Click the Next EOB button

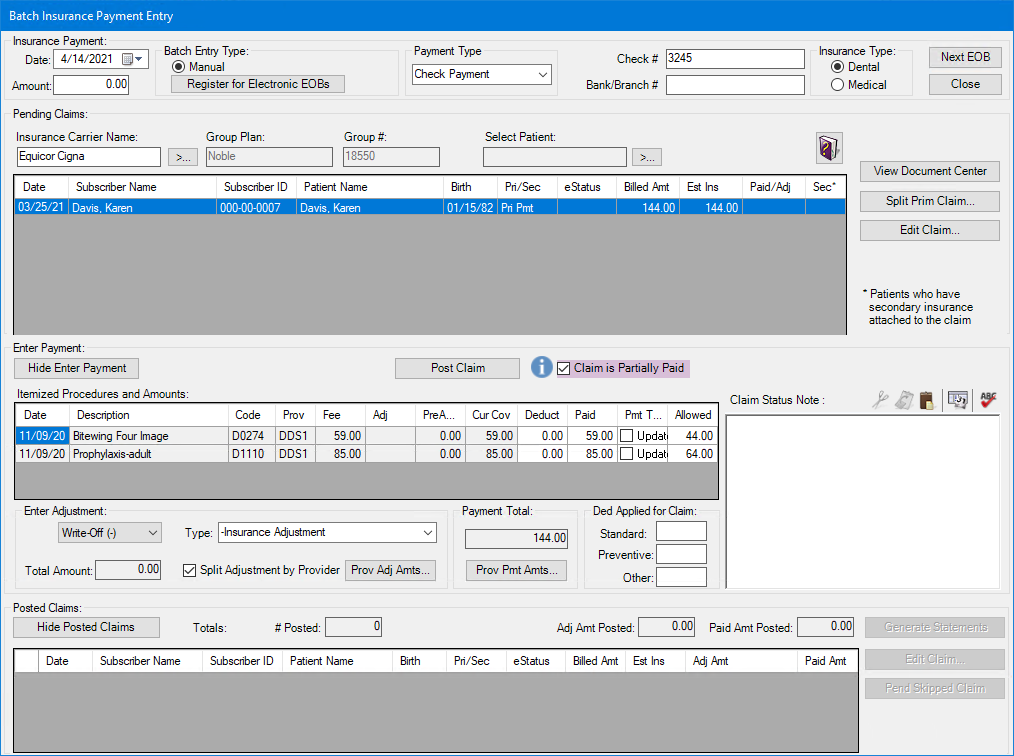[965, 57]
